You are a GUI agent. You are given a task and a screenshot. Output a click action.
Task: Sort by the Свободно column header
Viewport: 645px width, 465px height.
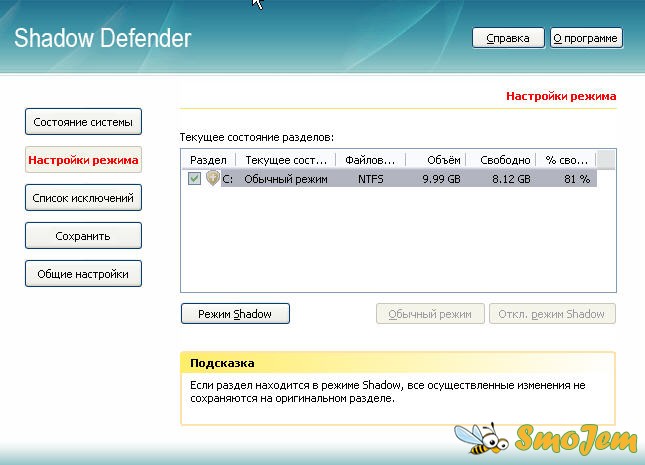(x=501, y=160)
